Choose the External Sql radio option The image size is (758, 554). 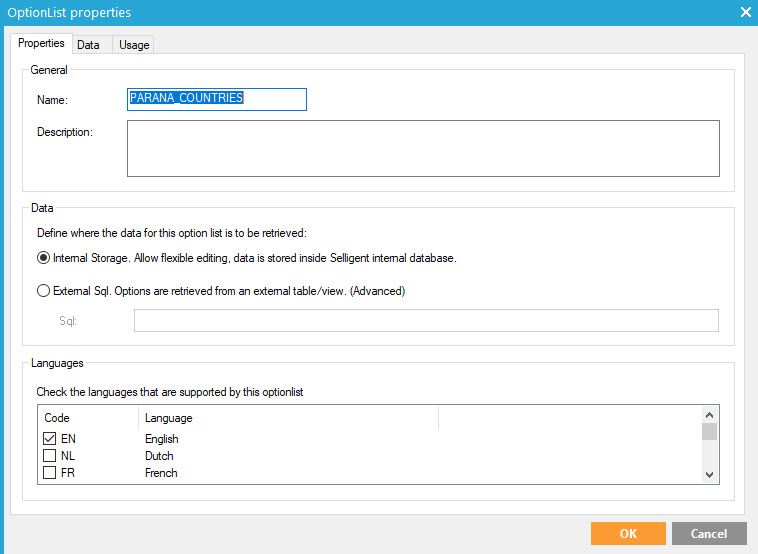(x=43, y=291)
